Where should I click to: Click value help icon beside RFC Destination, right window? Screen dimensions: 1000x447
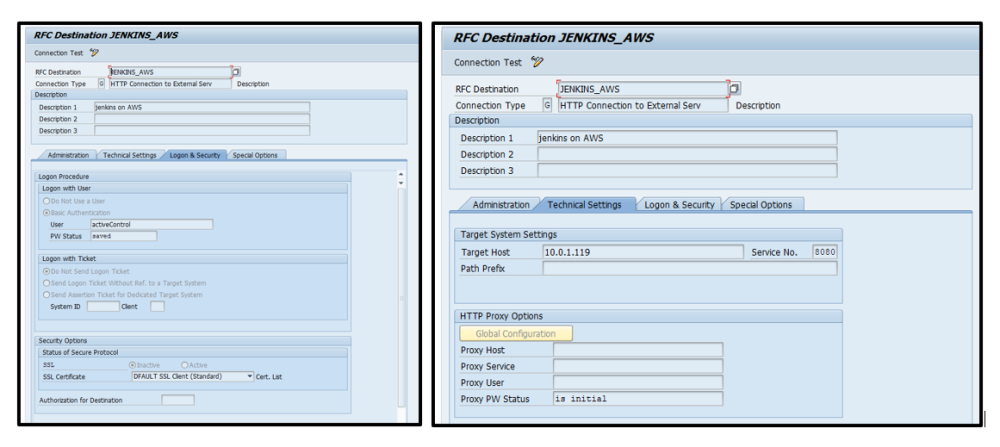735,88
